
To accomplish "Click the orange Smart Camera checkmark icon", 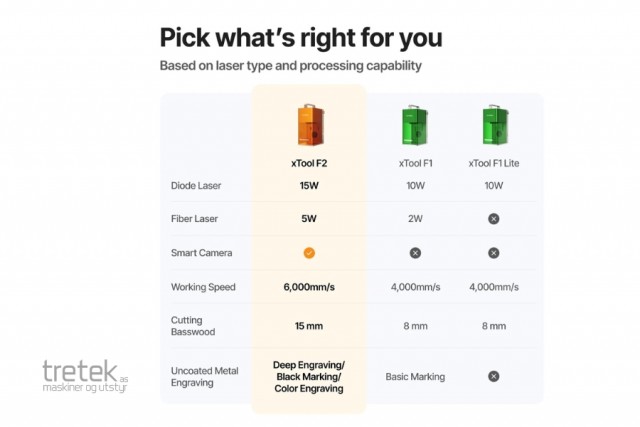I will (x=309, y=253).
